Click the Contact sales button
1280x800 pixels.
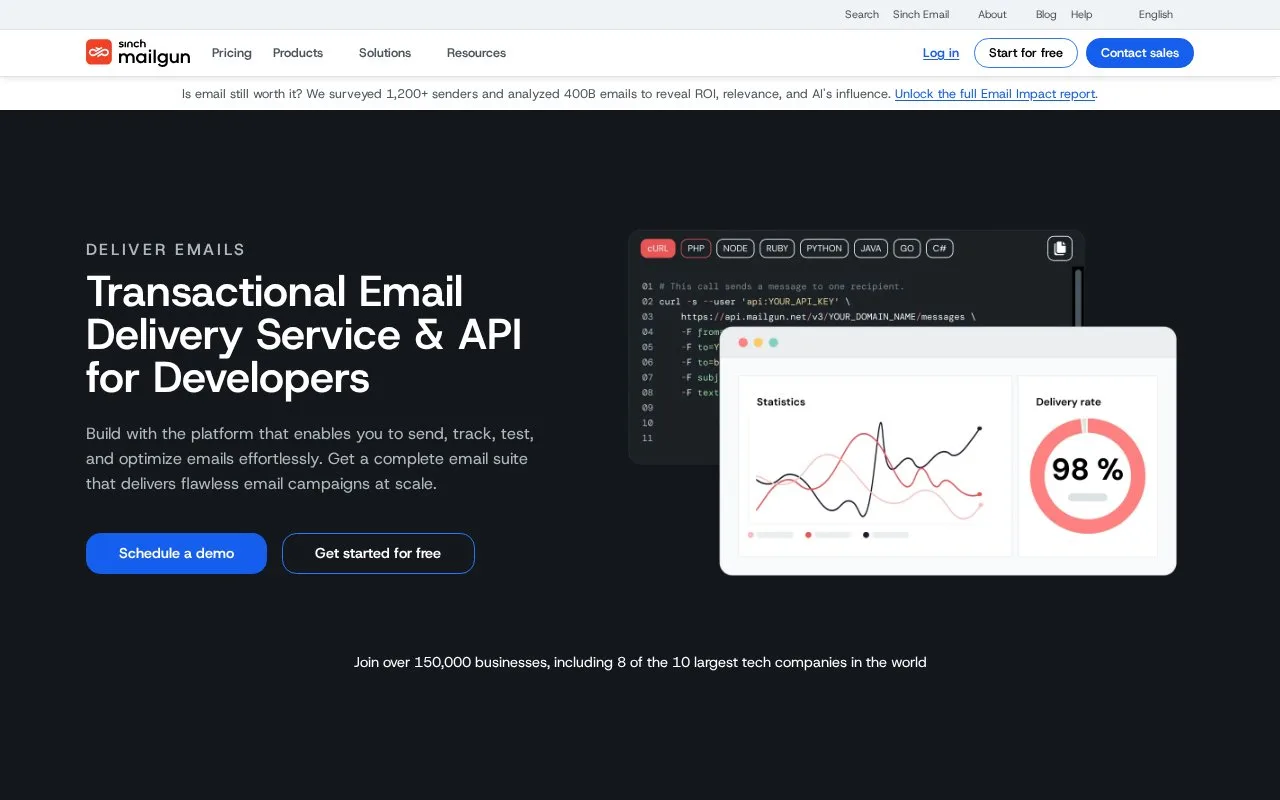(1140, 53)
